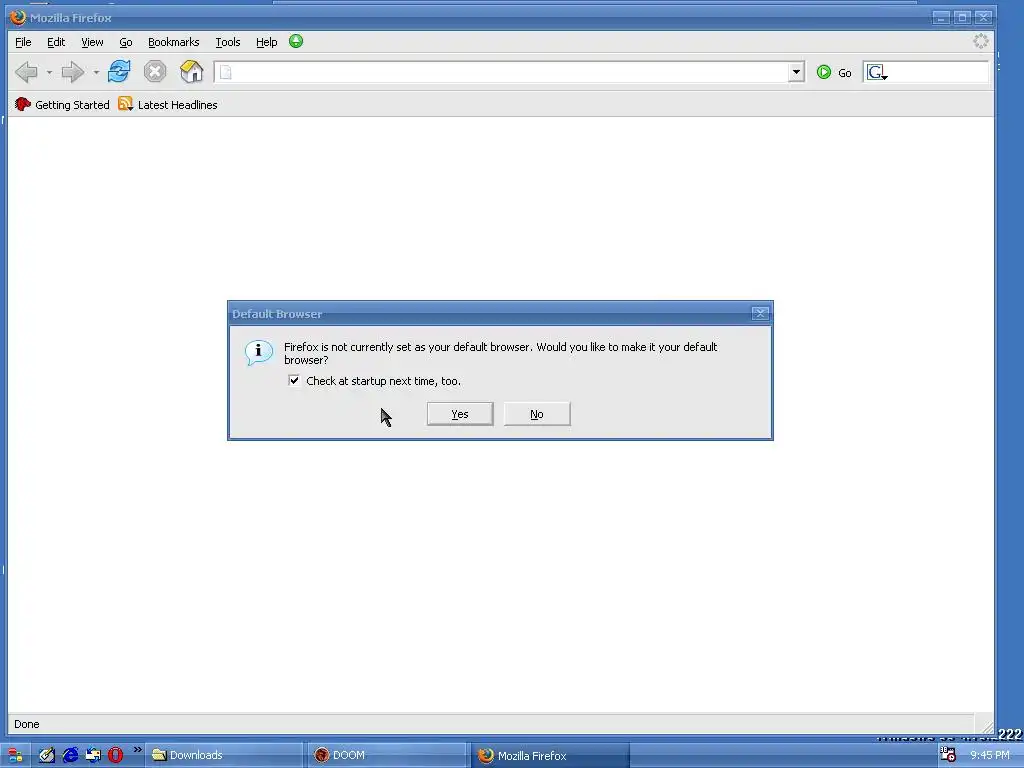Open the File menu
This screenshot has width=1024, height=768.
click(x=23, y=42)
